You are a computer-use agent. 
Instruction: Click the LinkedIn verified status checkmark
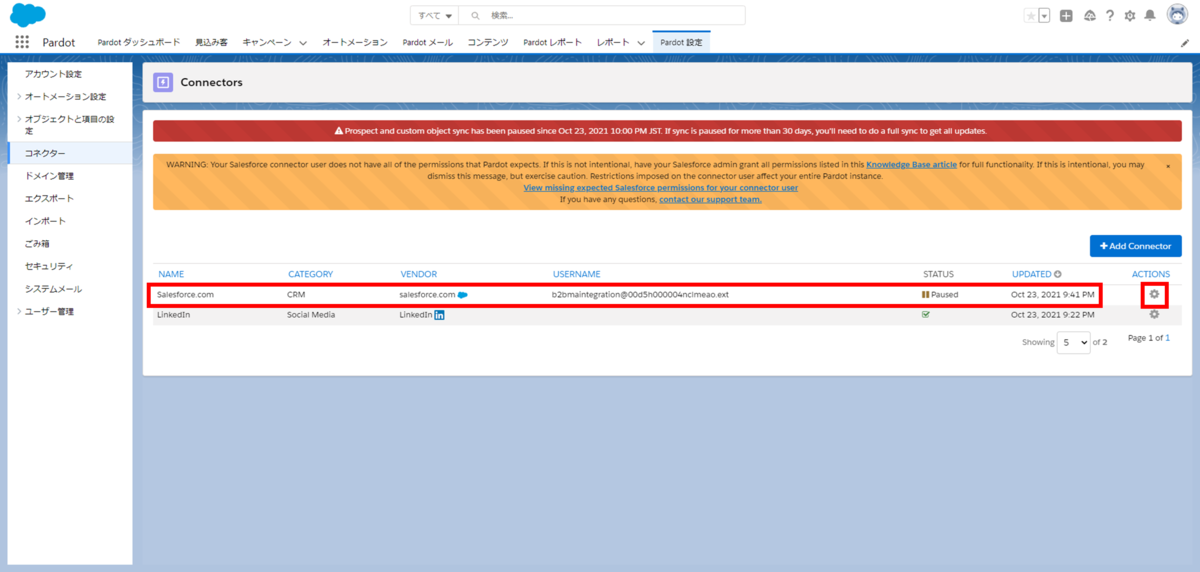(x=926, y=314)
